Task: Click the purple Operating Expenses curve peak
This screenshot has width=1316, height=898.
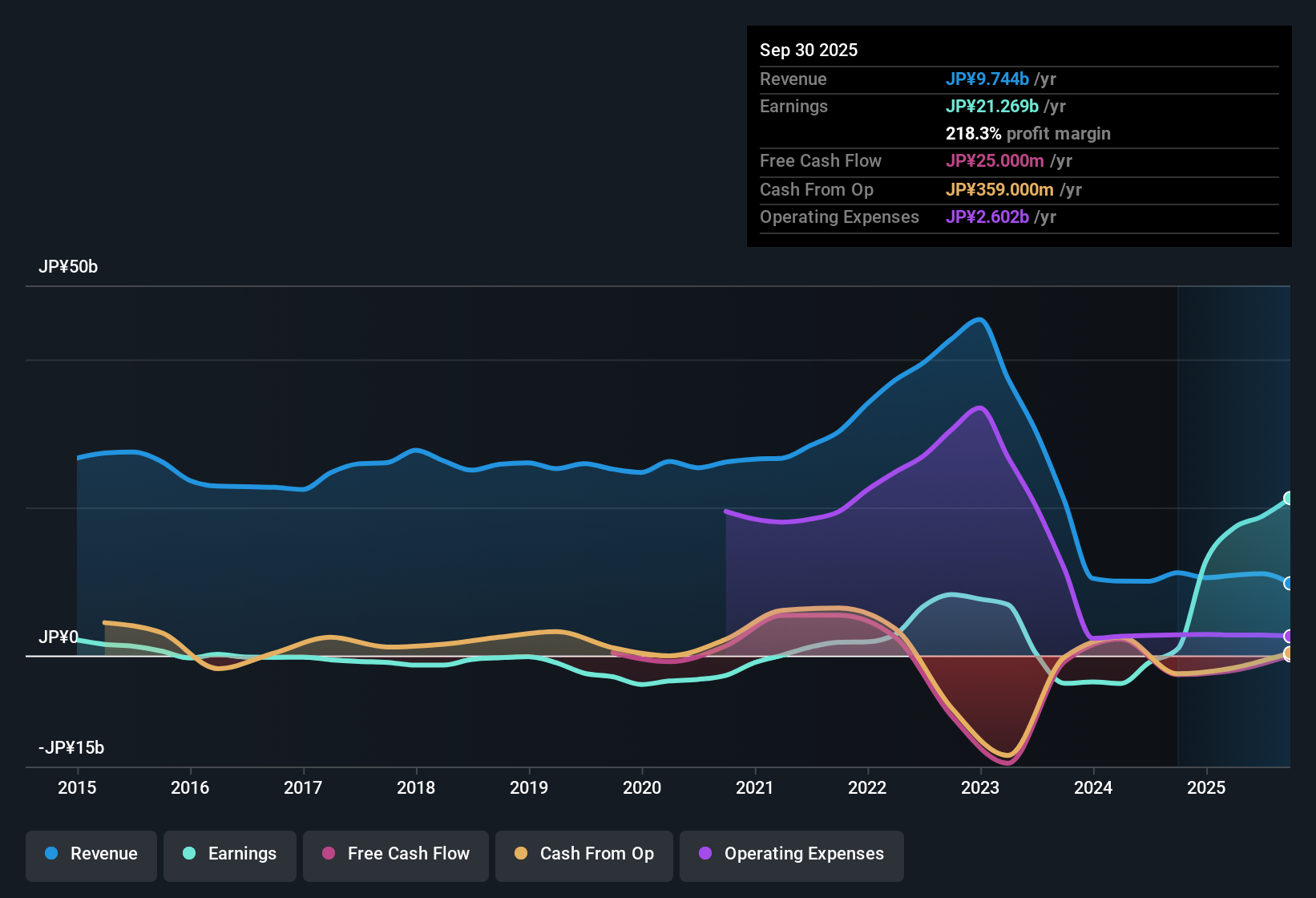Action: tap(979, 409)
